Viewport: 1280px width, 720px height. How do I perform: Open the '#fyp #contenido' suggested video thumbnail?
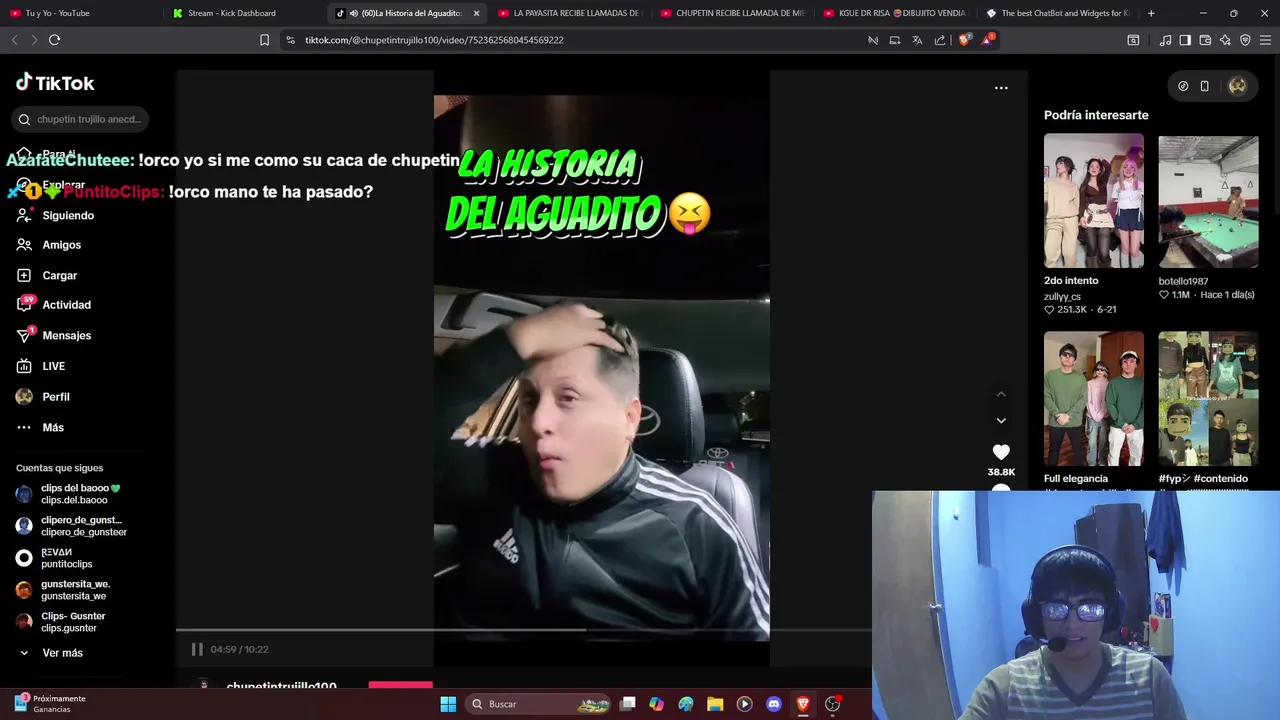pyautogui.click(x=1208, y=399)
